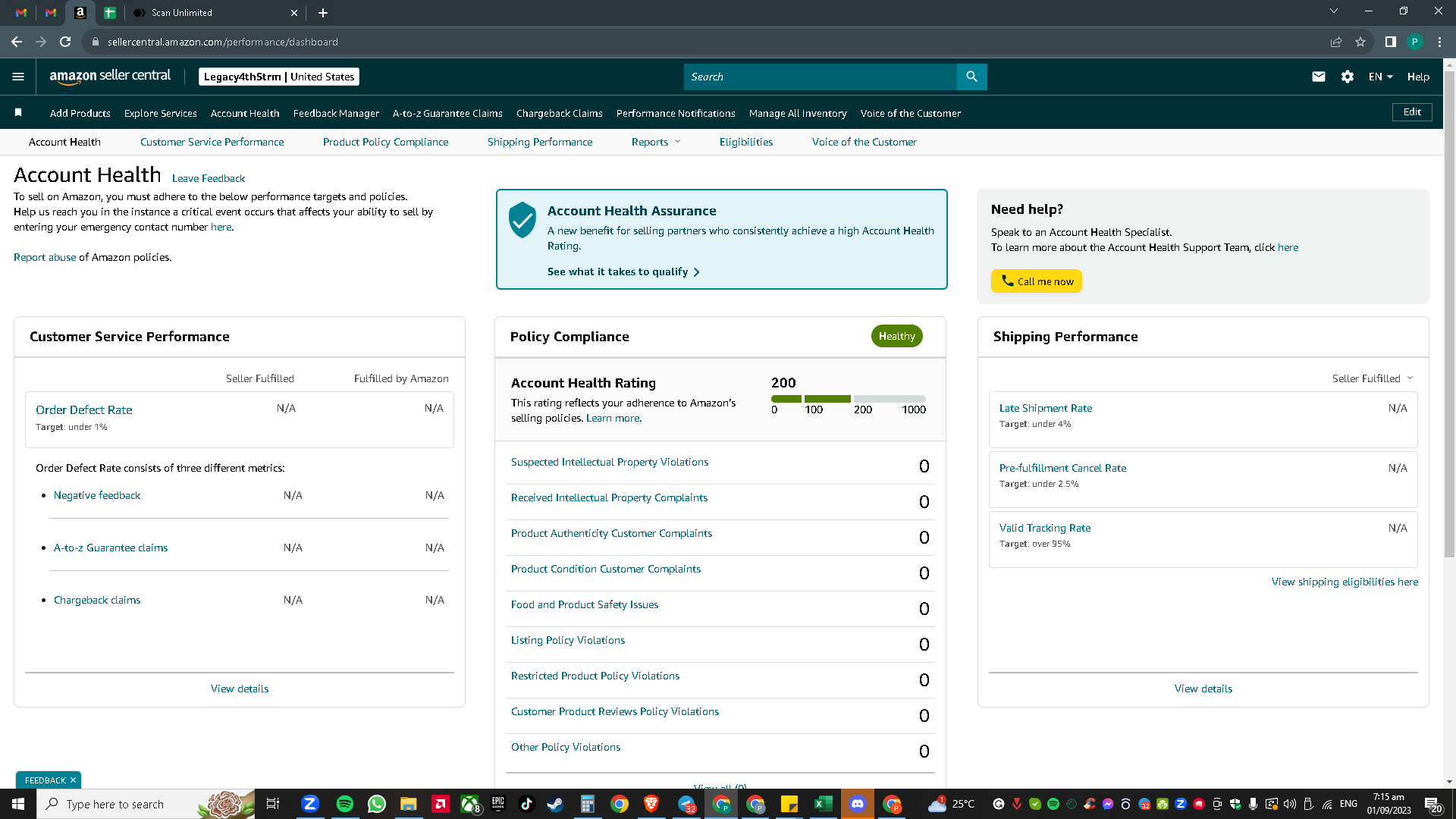Select the Product Policy Compliance tab
The height and width of the screenshot is (819, 1456).
coord(385,142)
